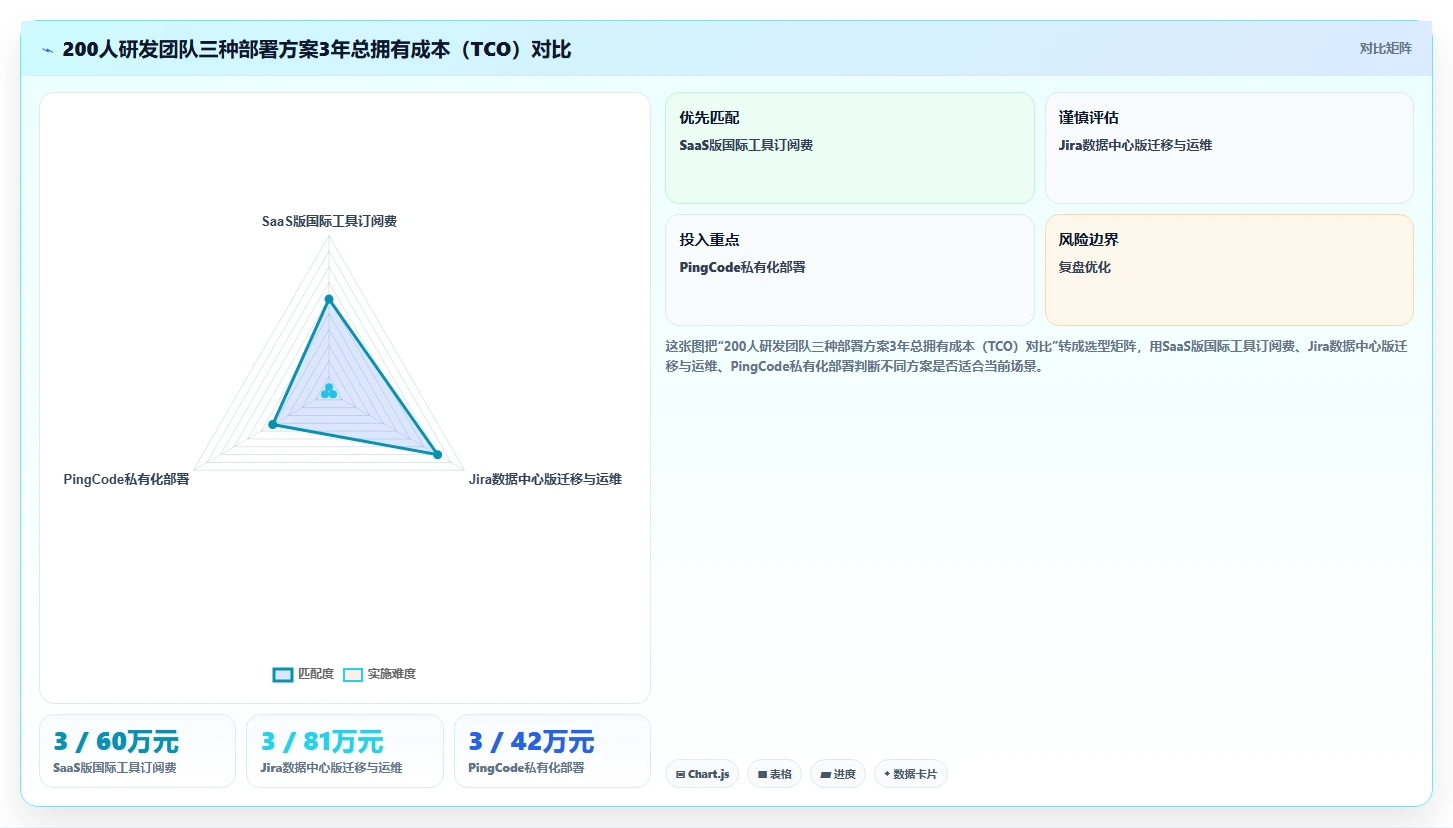
Task: Click the main title 200人研发团队 heading
Action: [316, 49]
